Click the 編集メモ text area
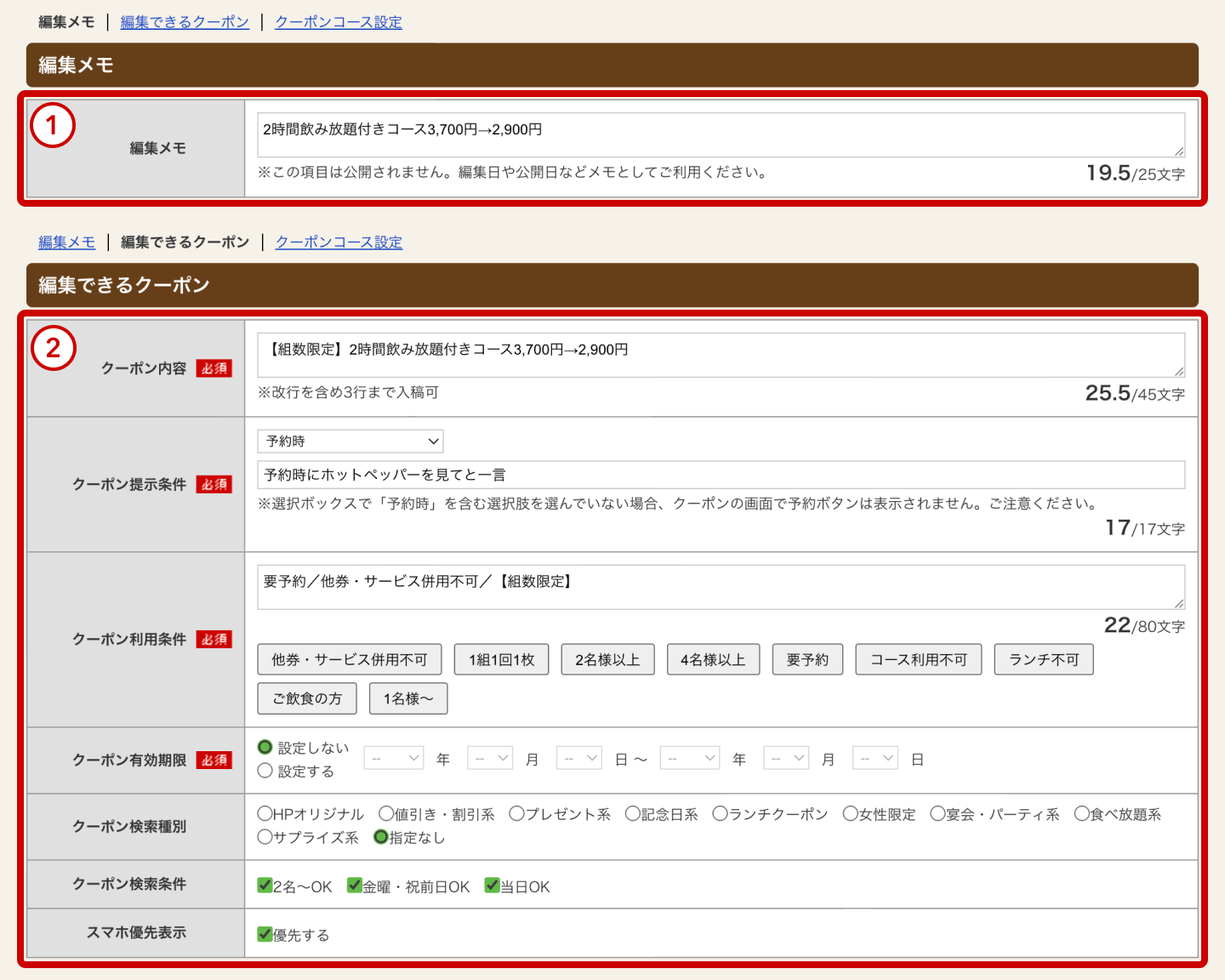 pyautogui.click(x=721, y=135)
